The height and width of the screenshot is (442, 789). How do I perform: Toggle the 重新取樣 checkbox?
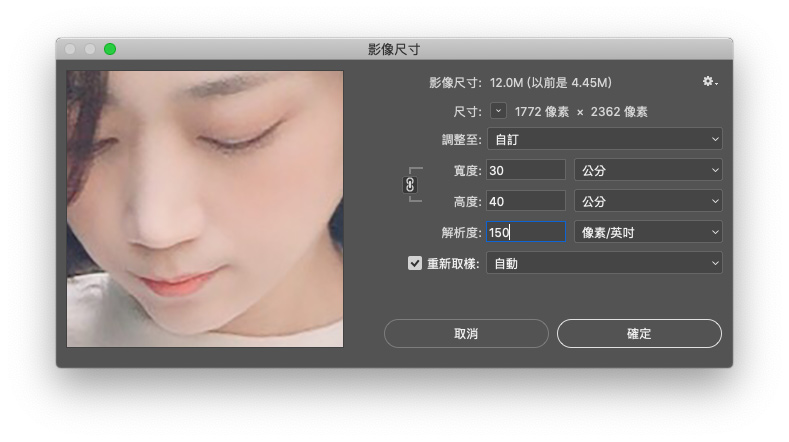415,264
